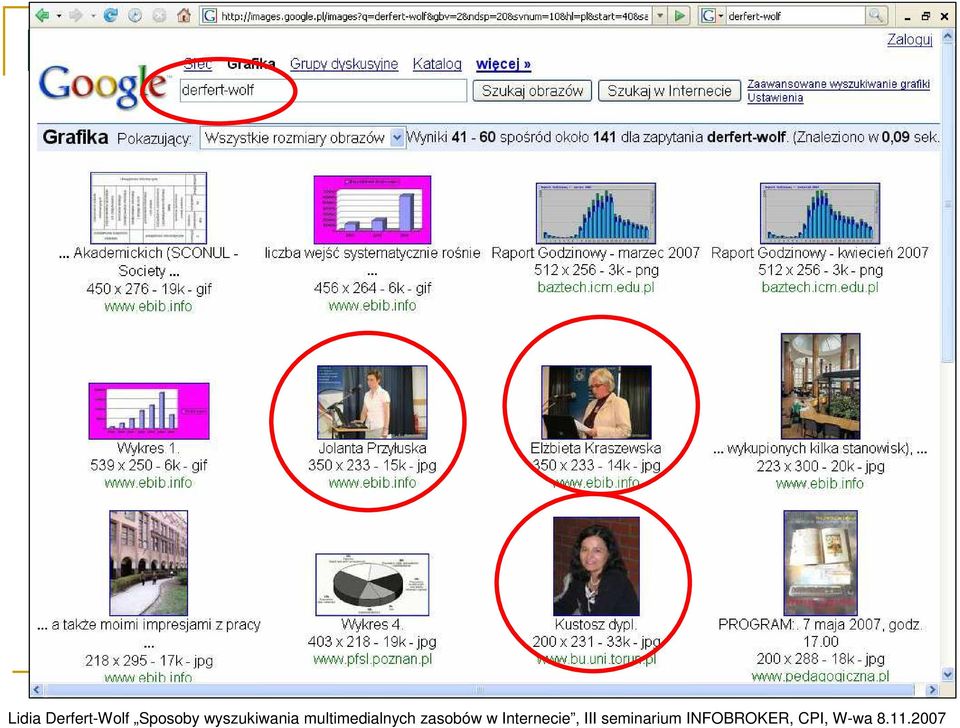Click the 'Jolanta Przyłuska' caption text

(x=372, y=448)
